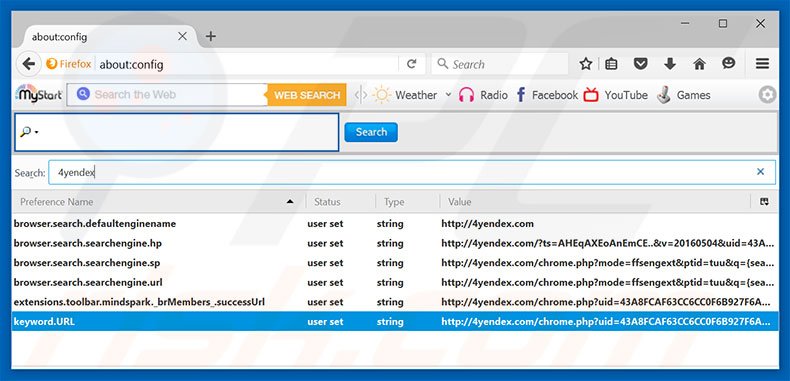
Task: Select the keyword.URL preference row
Action: pyautogui.click(x=394, y=321)
